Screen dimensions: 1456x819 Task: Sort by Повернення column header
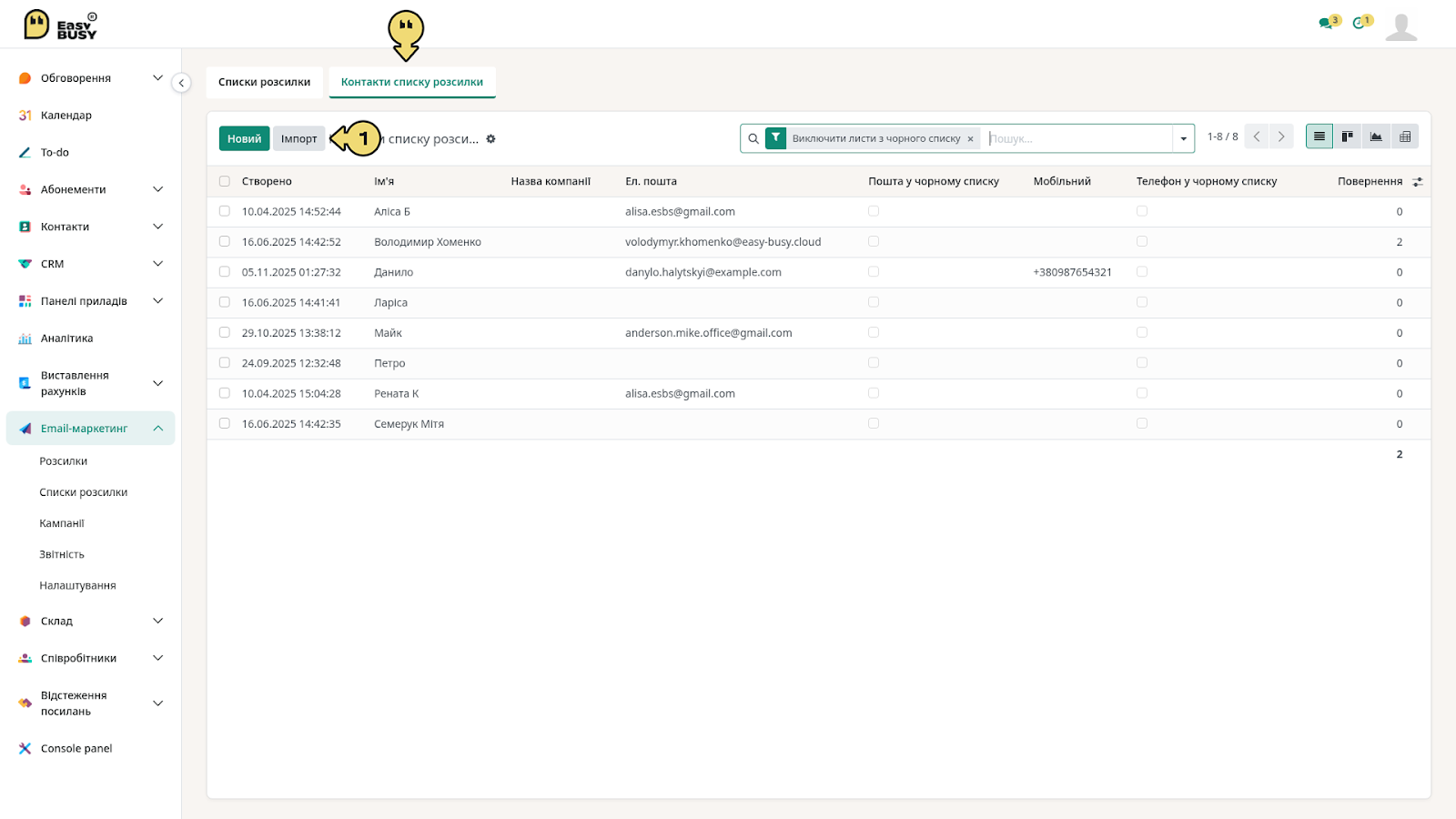[1370, 181]
